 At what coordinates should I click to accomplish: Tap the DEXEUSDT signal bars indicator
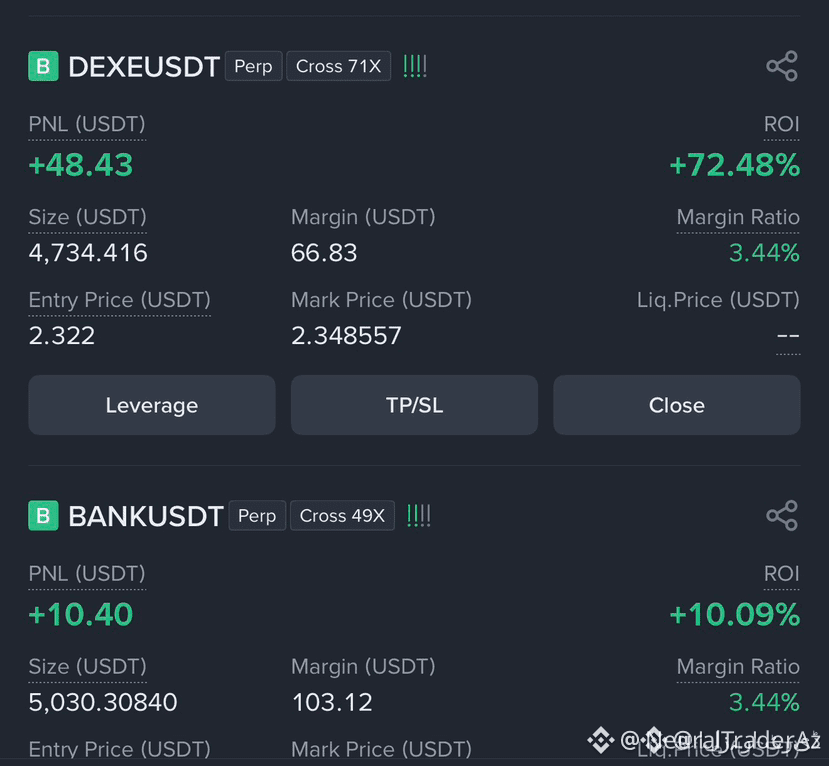414,67
